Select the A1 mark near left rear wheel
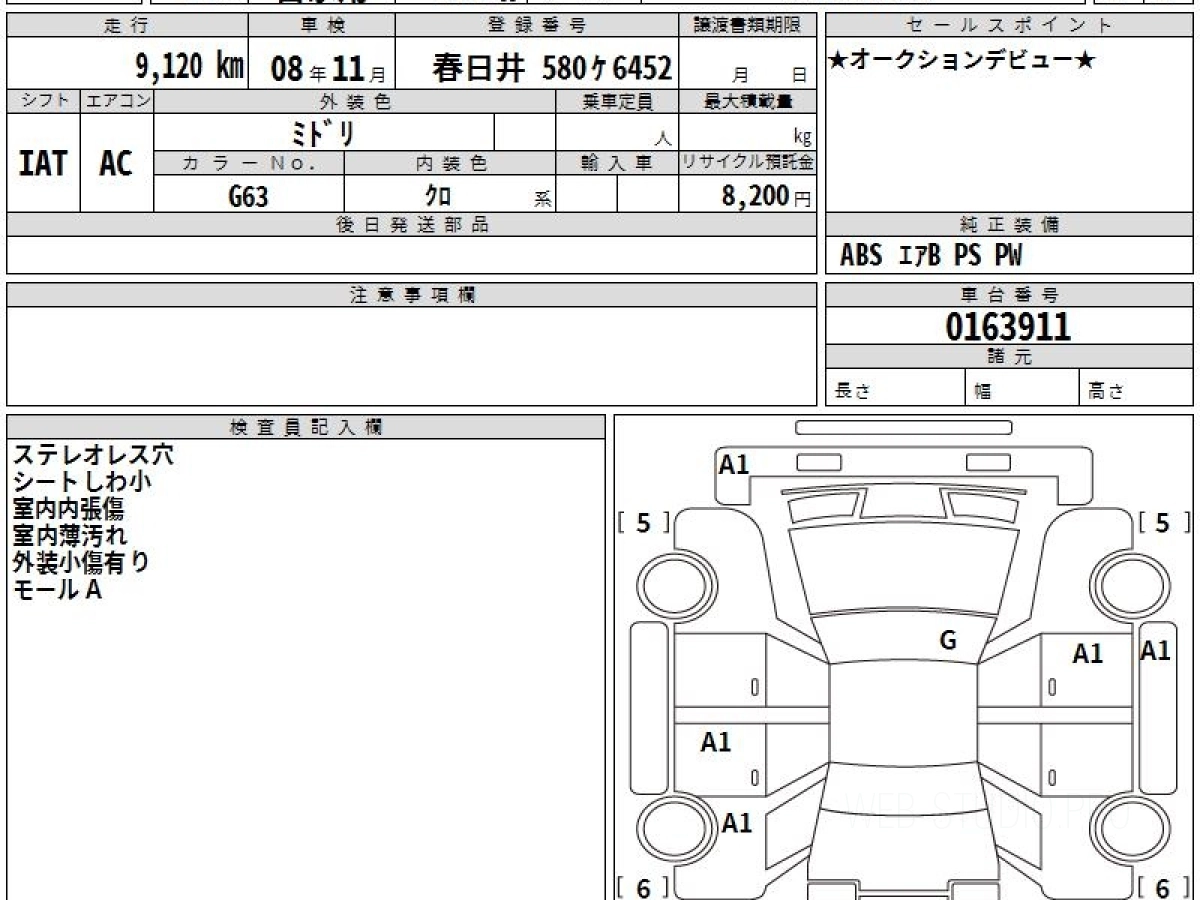 (737, 823)
